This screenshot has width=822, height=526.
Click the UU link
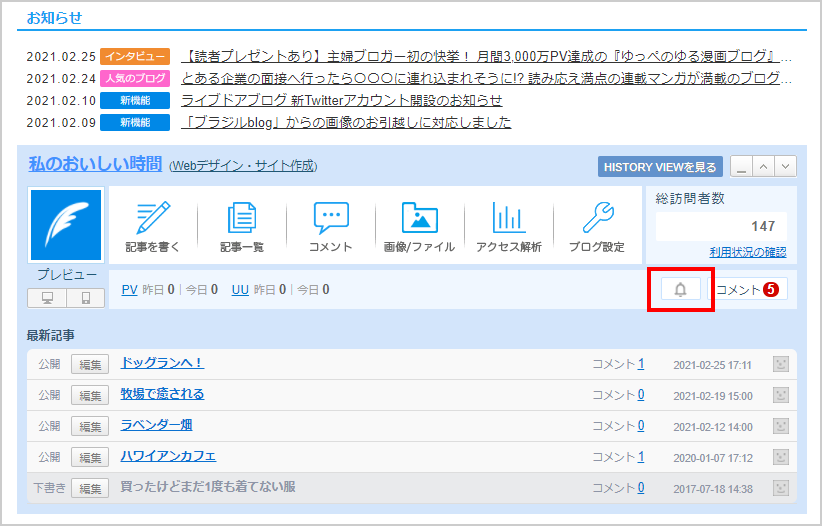[240, 289]
